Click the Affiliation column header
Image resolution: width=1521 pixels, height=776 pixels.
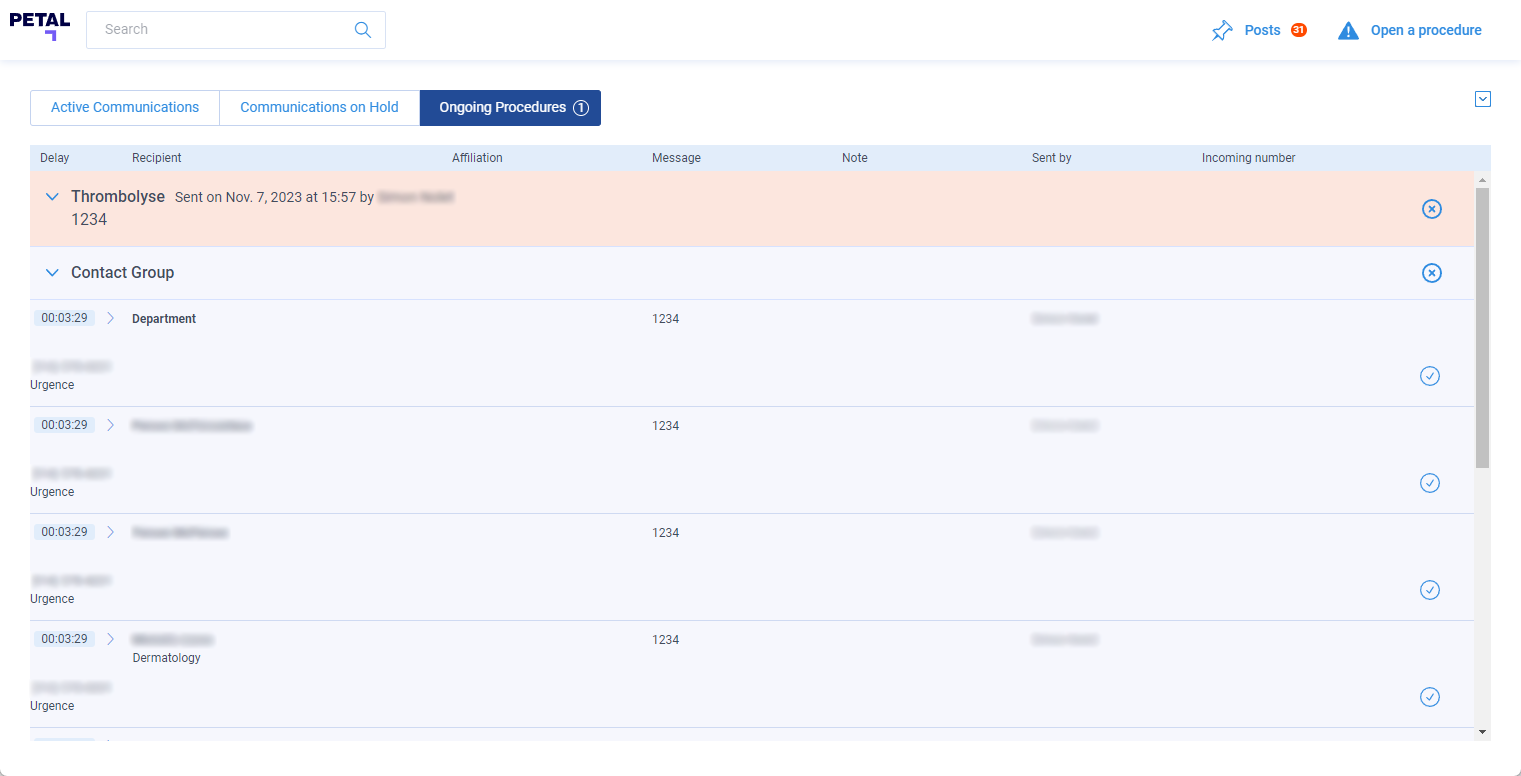[x=477, y=158]
